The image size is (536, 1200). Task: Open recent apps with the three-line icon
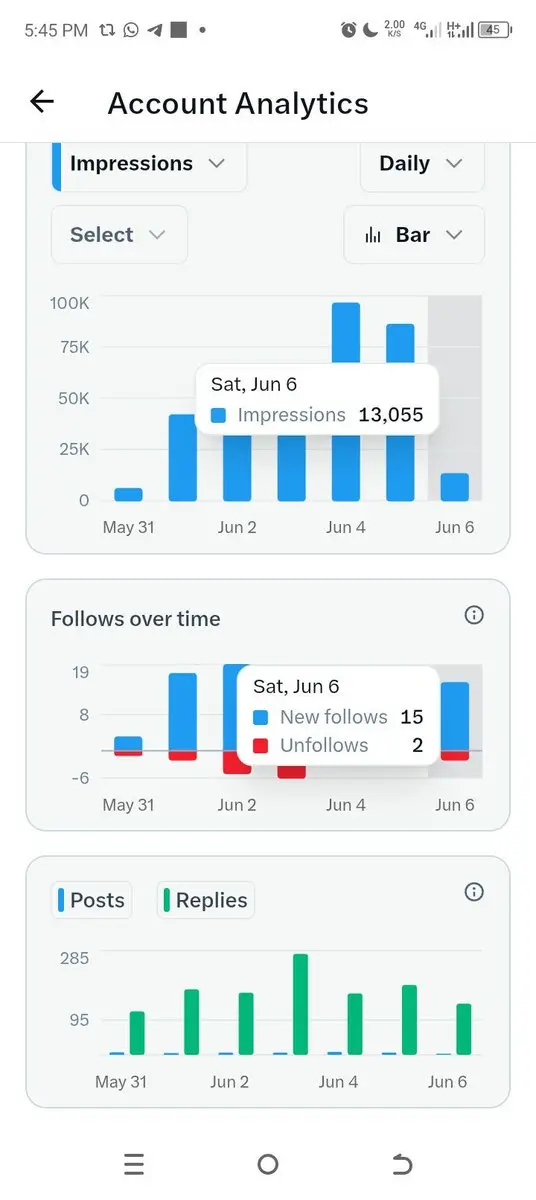point(134,1164)
